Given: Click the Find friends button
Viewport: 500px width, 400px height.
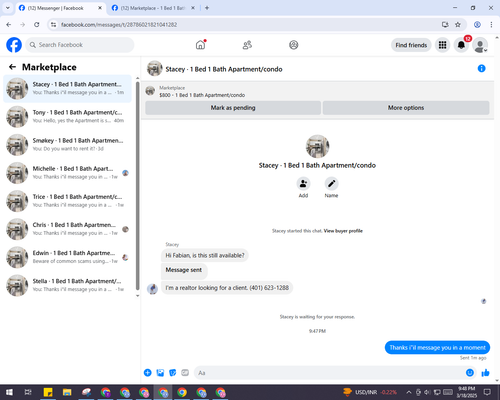Looking at the screenshot, I should point(411,45).
